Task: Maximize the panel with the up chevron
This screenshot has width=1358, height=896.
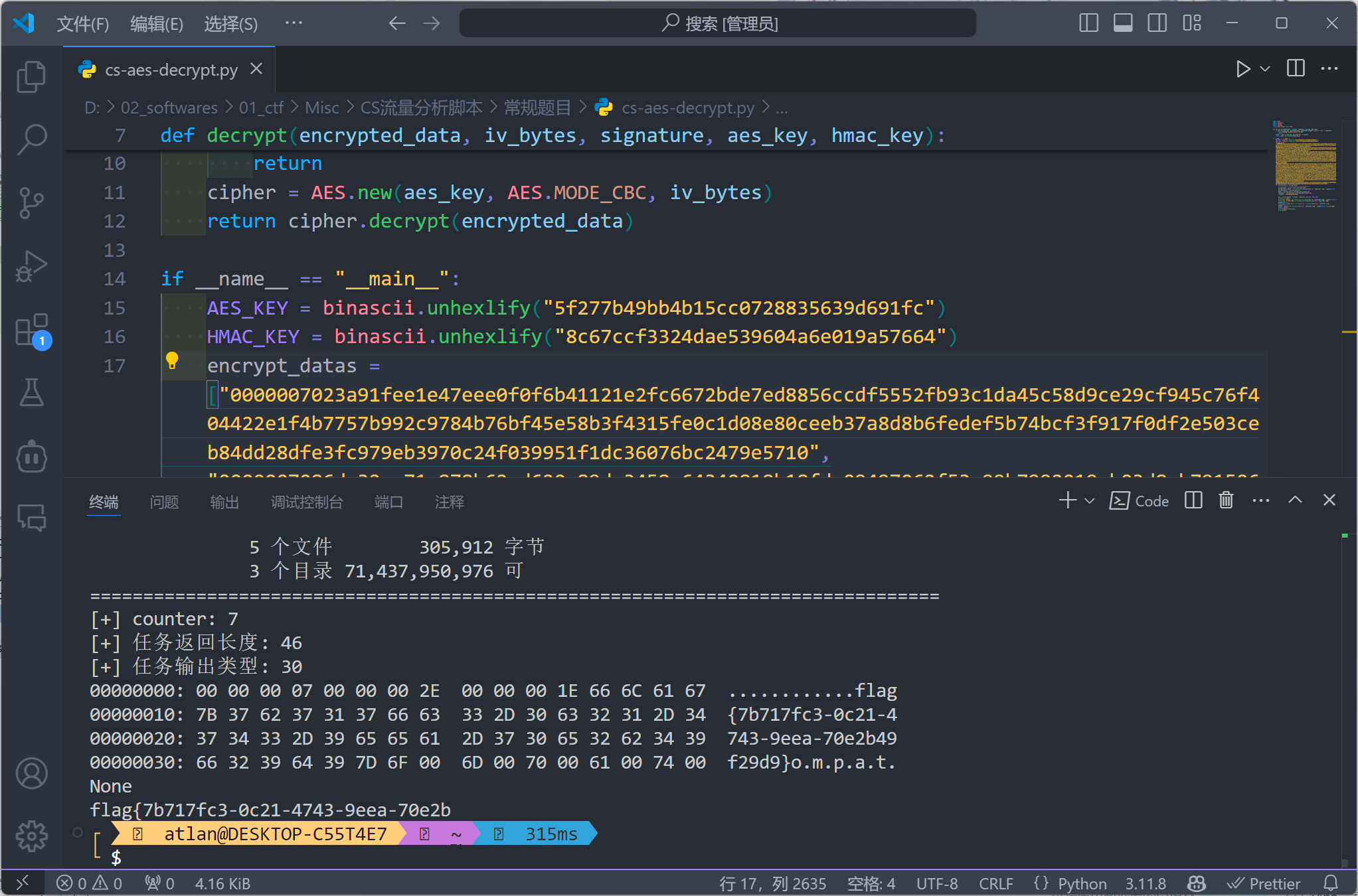Action: tap(1295, 500)
